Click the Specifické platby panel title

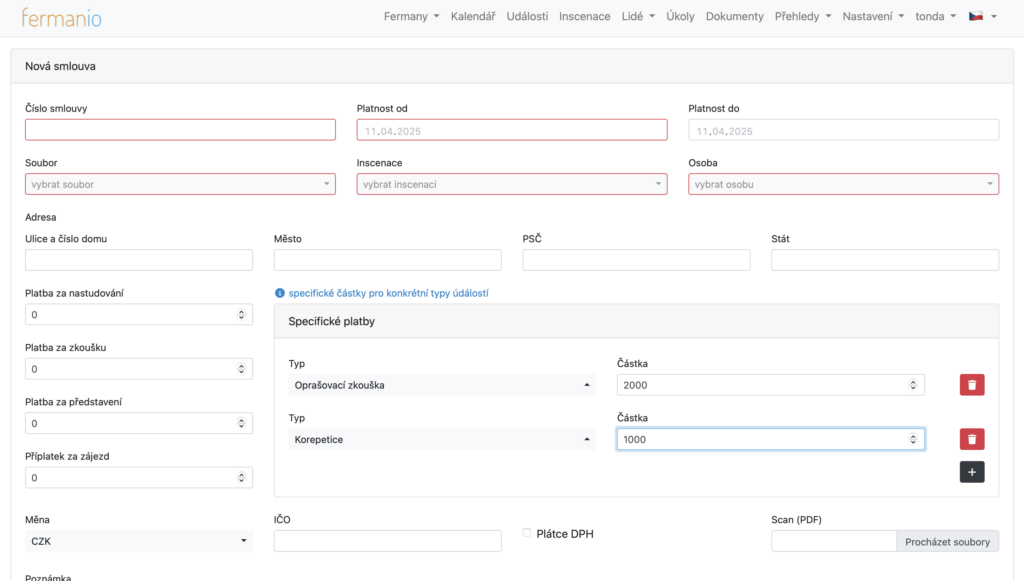332,321
